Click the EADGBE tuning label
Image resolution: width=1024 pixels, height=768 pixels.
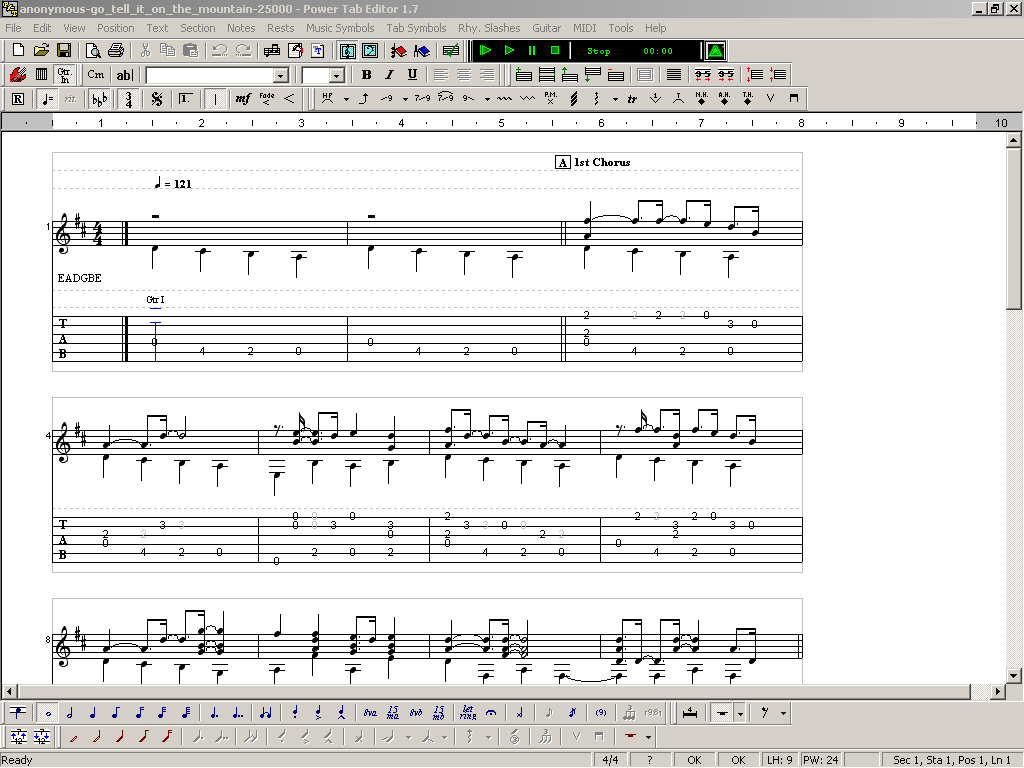80,278
